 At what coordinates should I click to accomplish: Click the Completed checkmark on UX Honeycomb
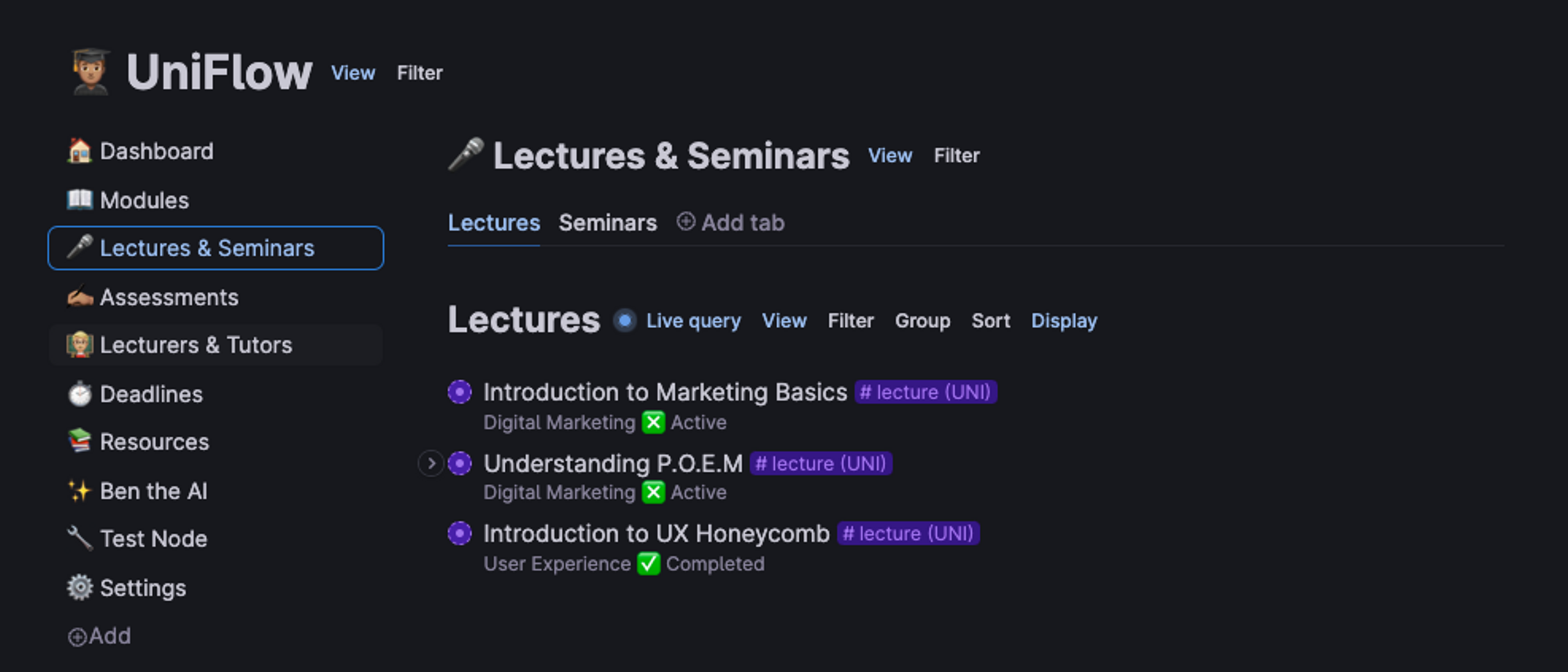648,564
